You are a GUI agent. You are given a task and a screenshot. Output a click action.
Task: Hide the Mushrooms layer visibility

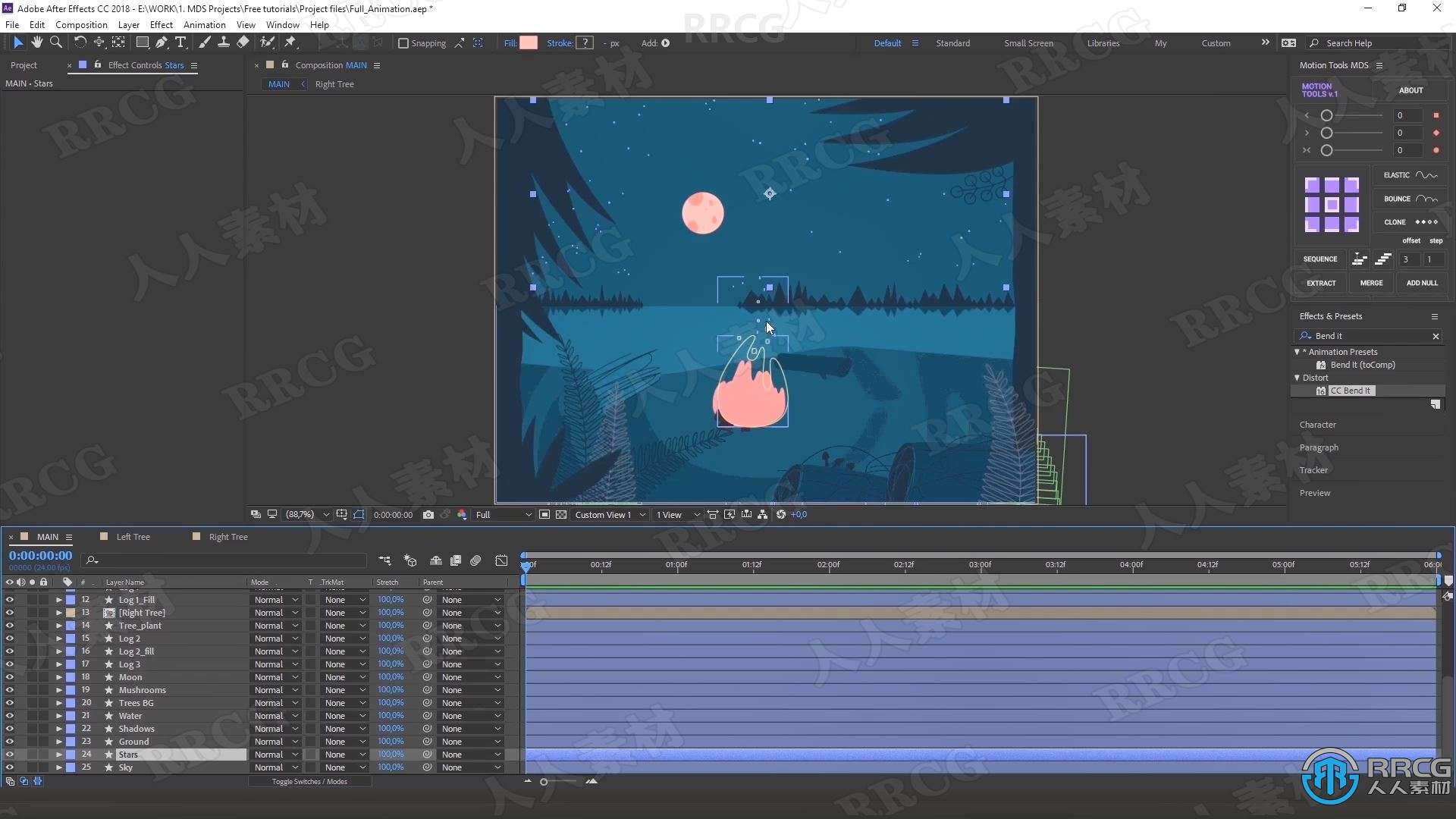coord(9,690)
